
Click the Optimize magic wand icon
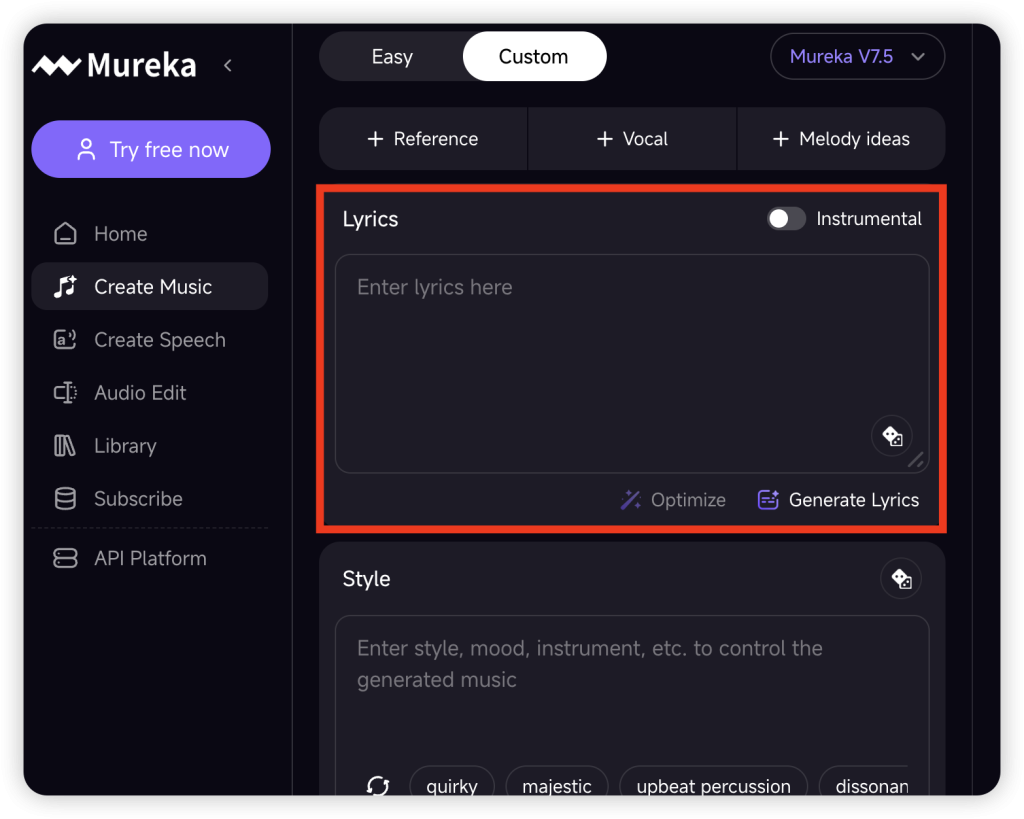(630, 500)
